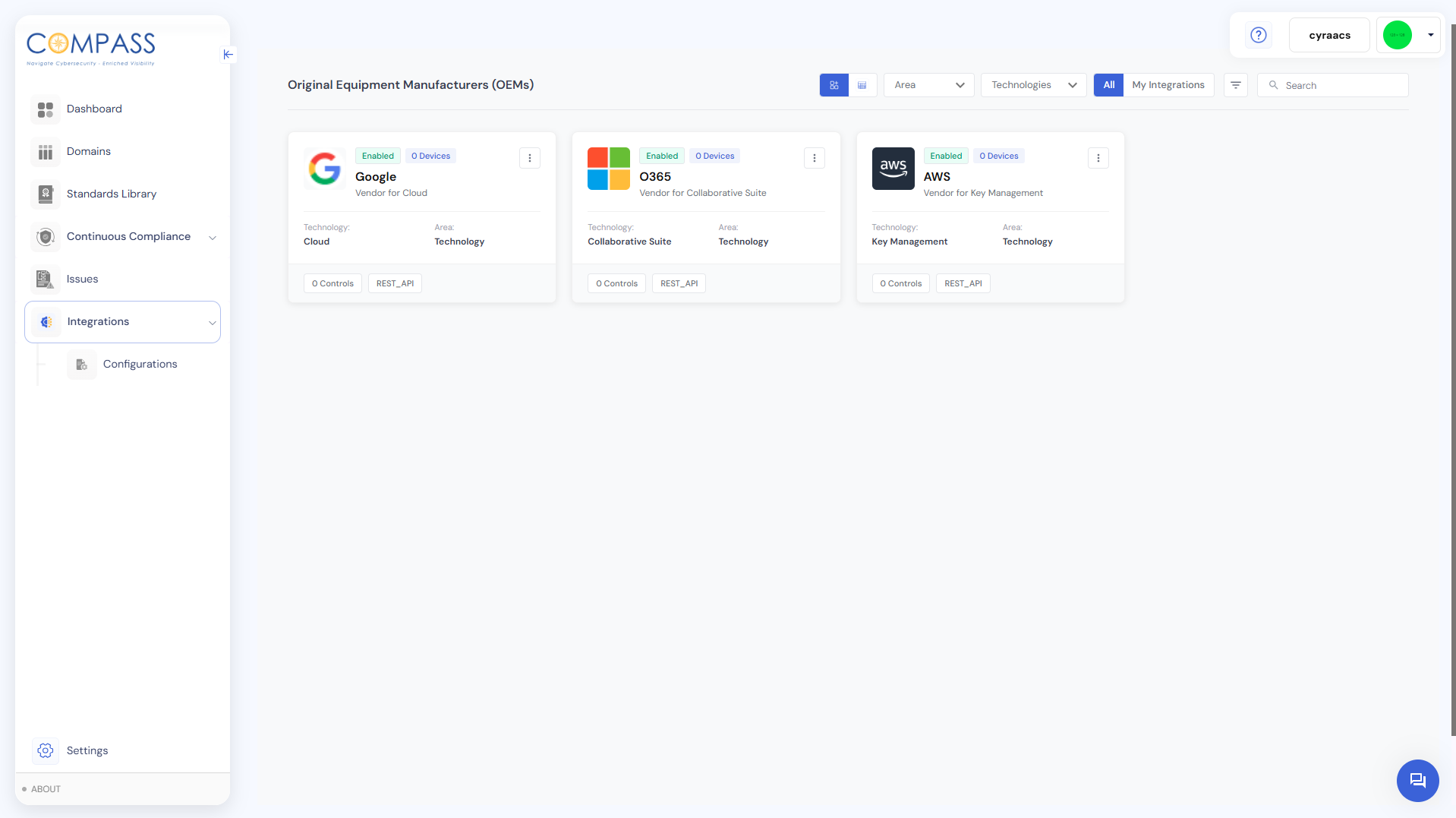This screenshot has height=818, width=1456.
Task: Expand the Continuous Compliance chevron
Action: [213, 238]
